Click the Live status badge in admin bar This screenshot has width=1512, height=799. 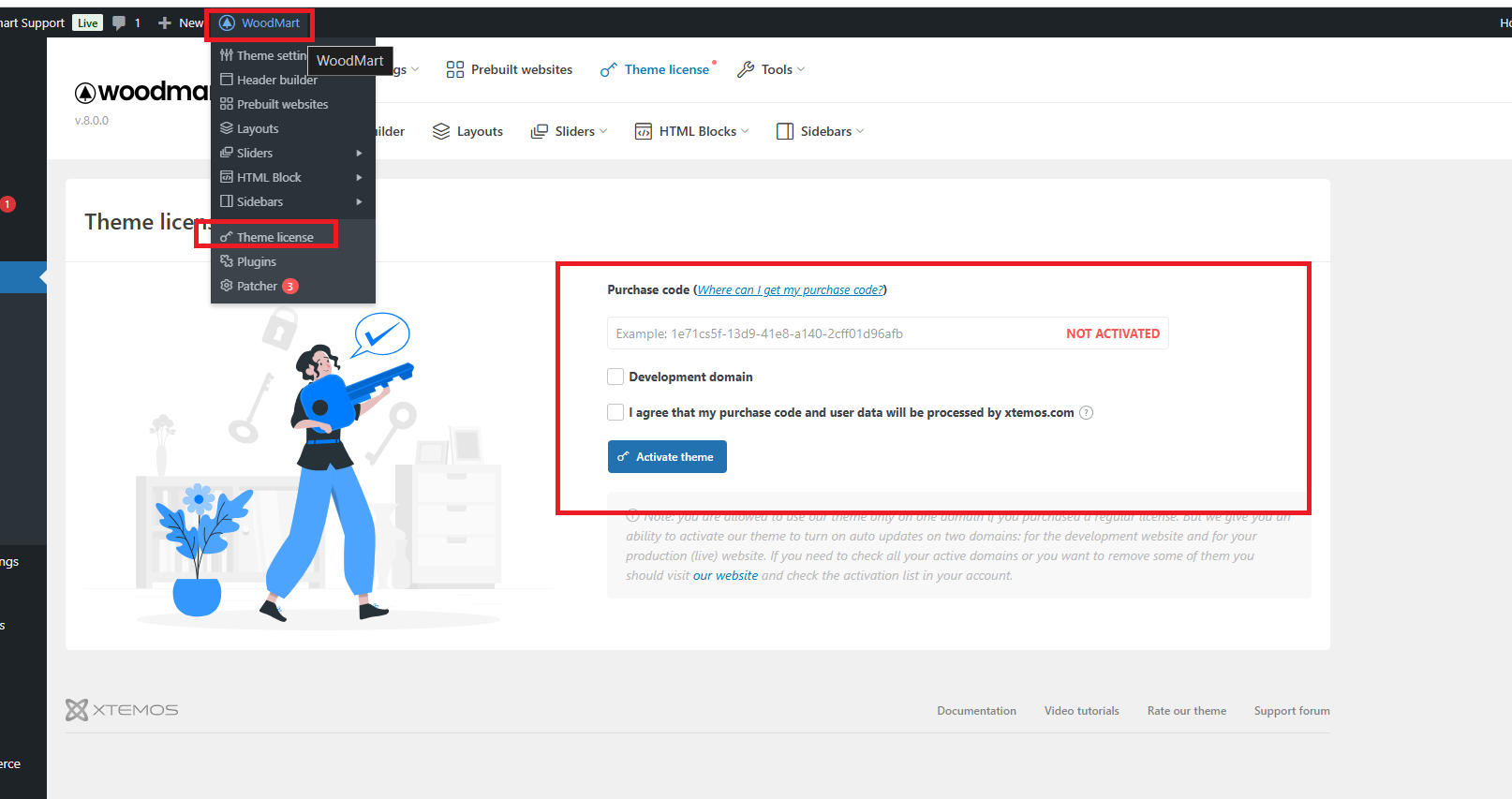[88, 22]
